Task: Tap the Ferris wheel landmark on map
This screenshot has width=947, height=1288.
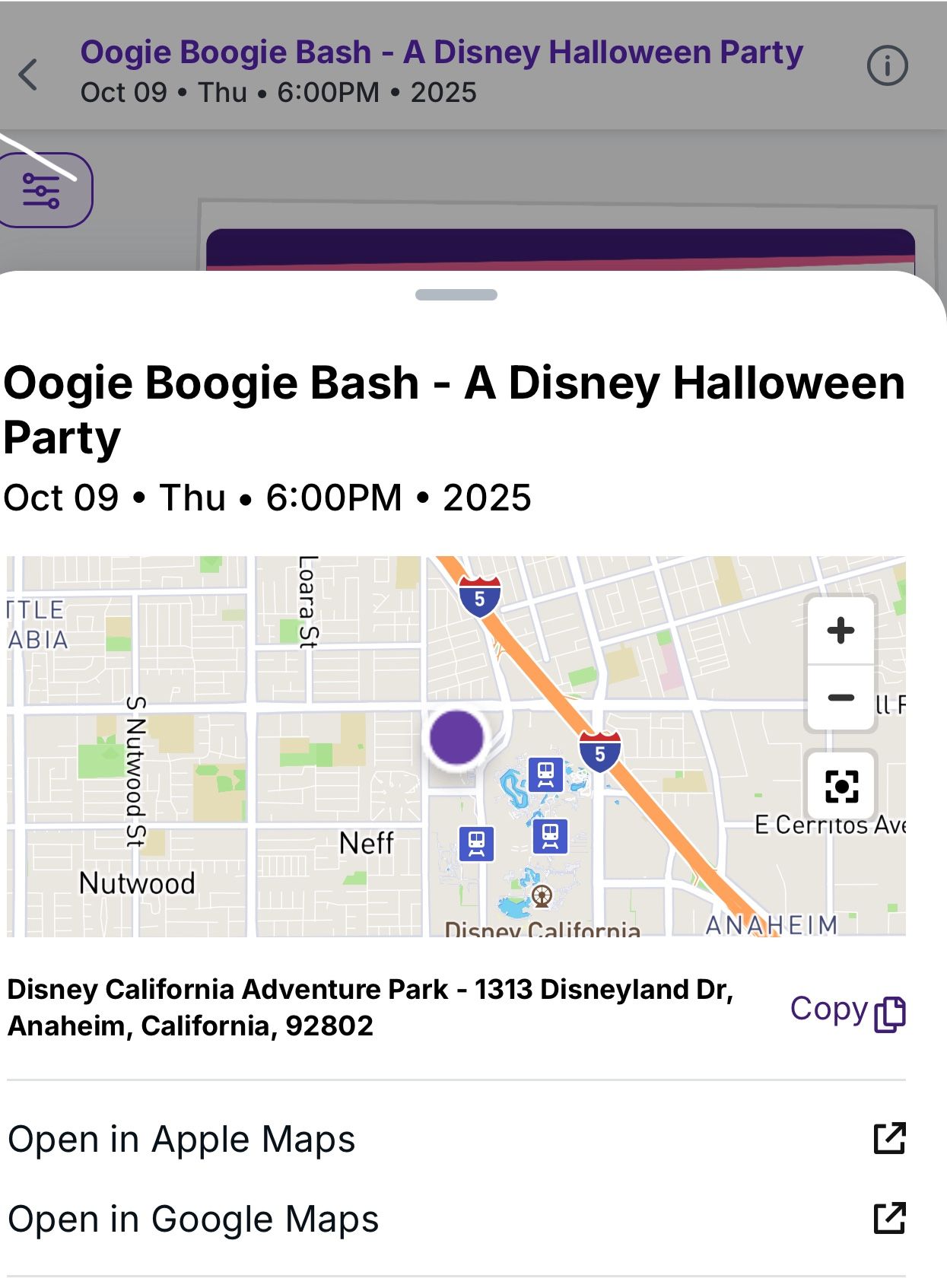Action: pyautogui.click(x=542, y=895)
